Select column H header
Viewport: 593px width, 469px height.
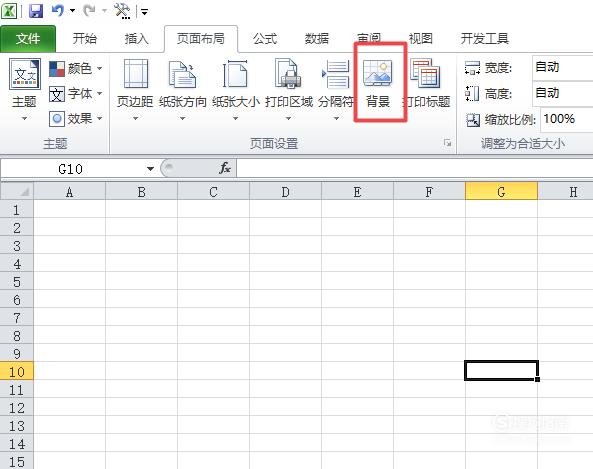coord(565,192)
